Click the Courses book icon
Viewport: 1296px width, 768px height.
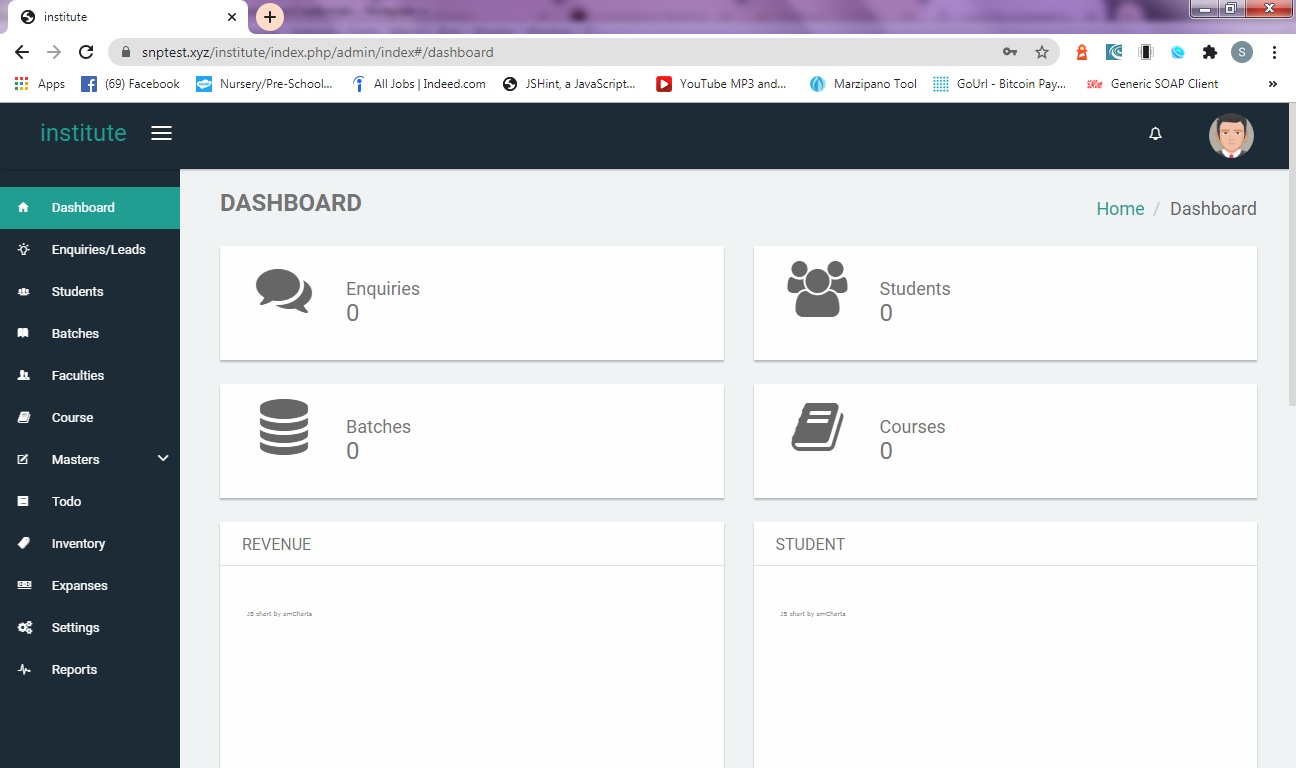[x=817, y=427]
